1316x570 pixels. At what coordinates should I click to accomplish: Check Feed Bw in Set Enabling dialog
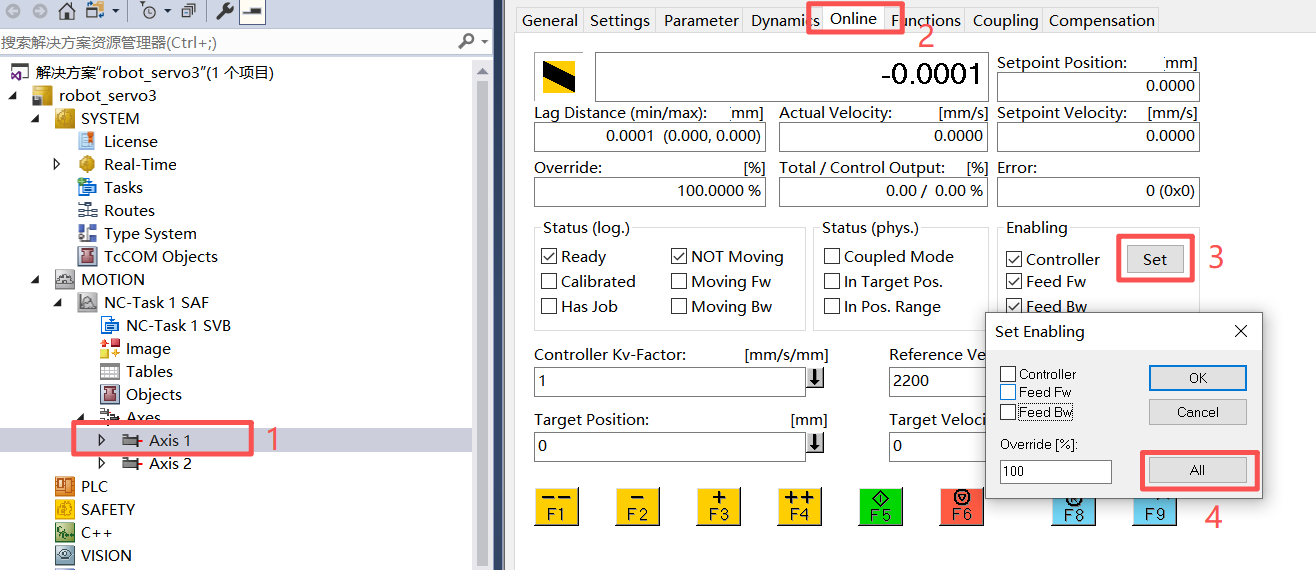pos(1008,412)
